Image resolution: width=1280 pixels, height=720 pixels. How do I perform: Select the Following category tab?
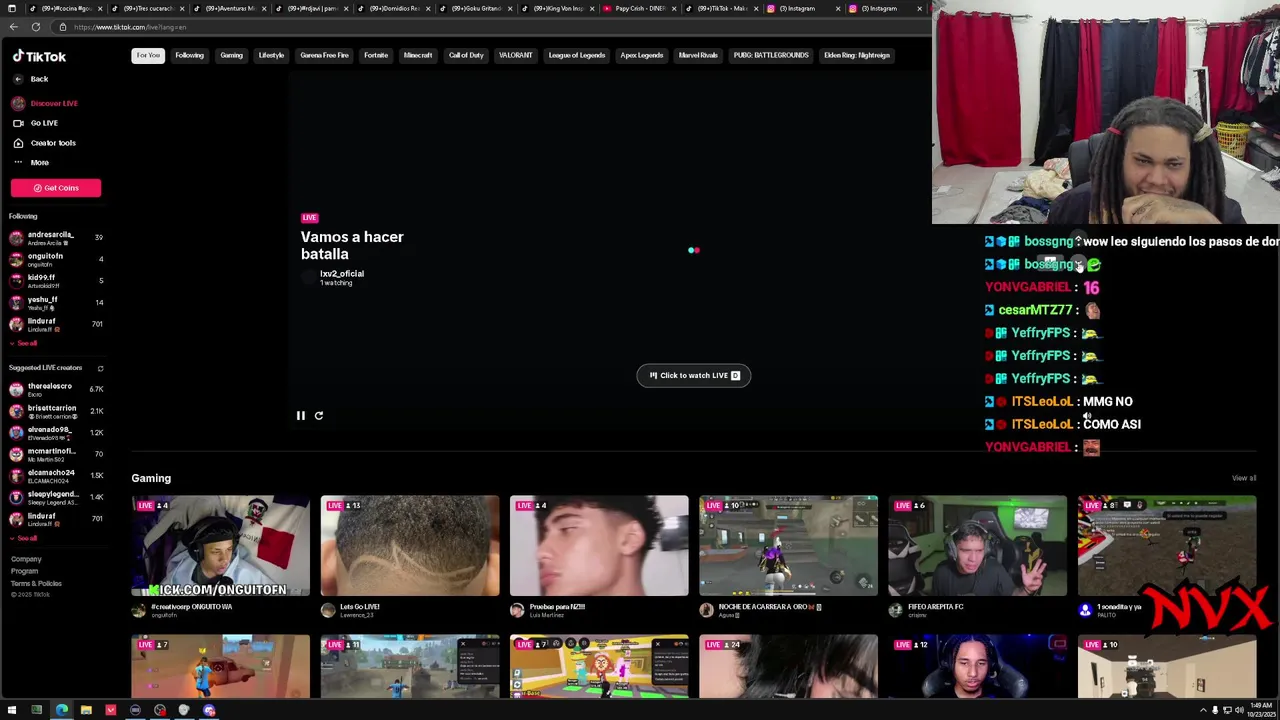(x=189, y=55)
